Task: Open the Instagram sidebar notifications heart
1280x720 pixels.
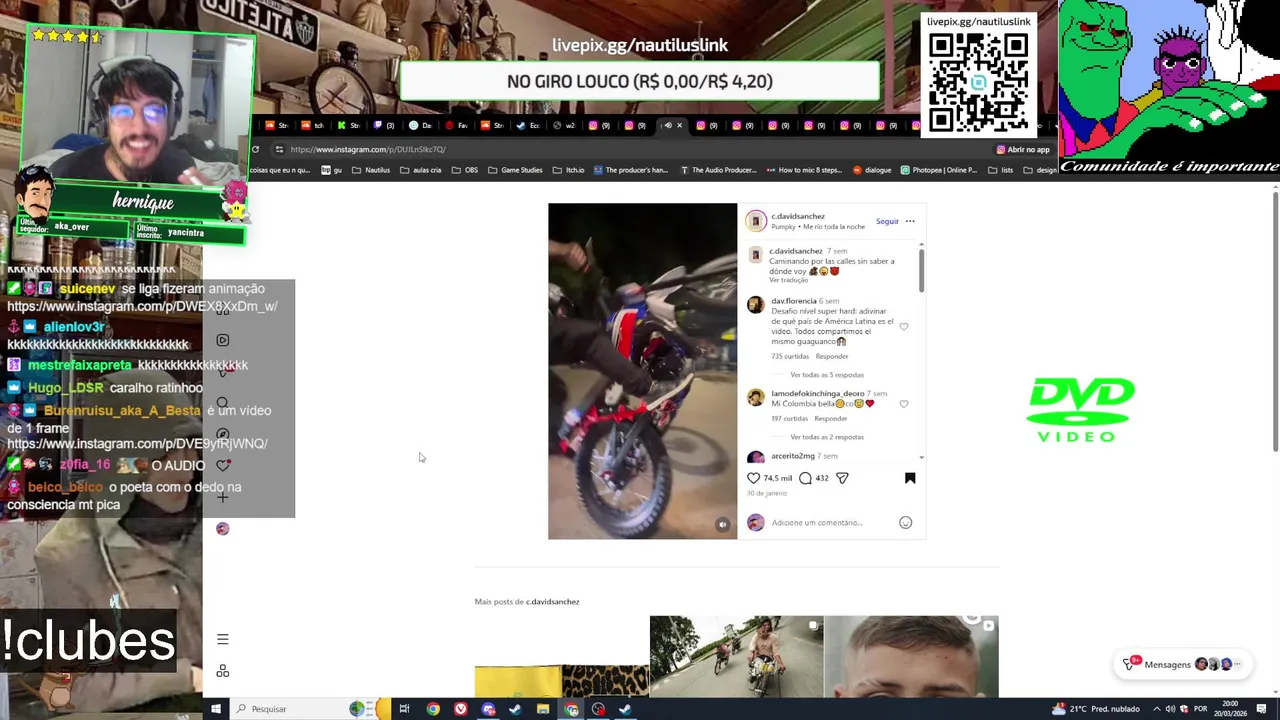Action: click(222, 465)
